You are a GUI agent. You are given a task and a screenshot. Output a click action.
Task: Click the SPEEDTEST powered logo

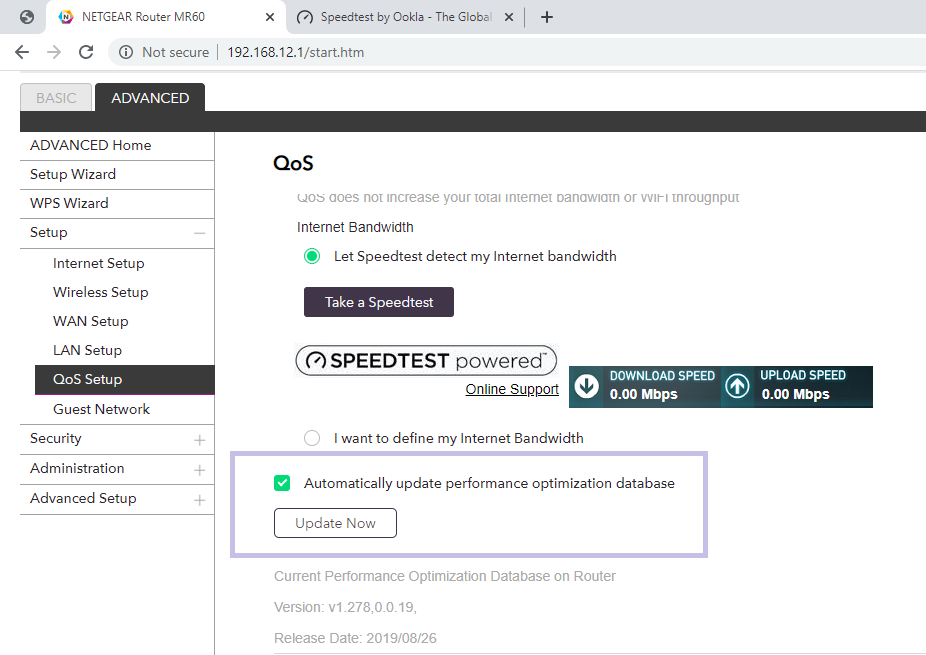pos(426,360)
